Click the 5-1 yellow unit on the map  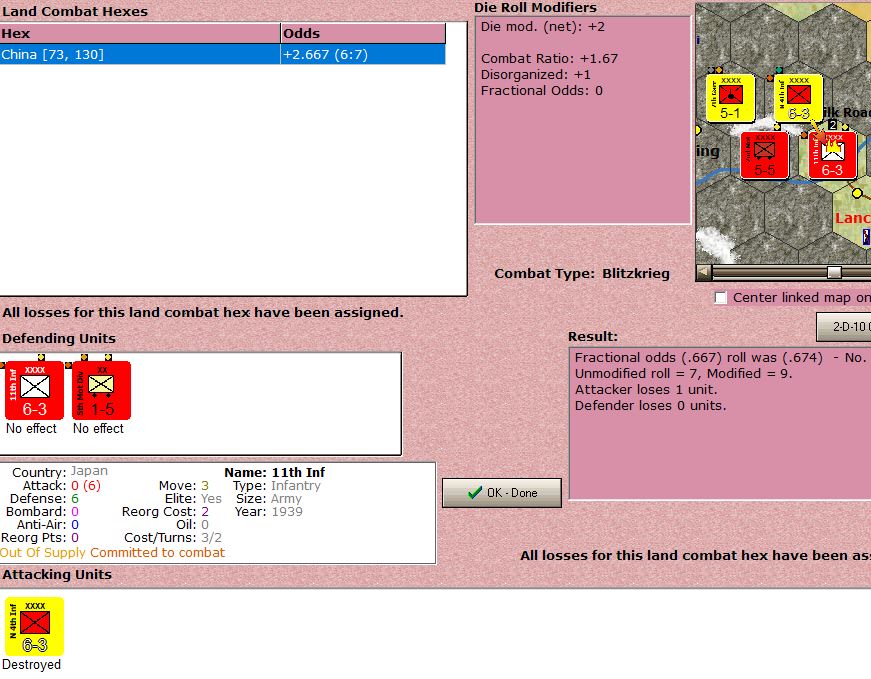[730, 98]
